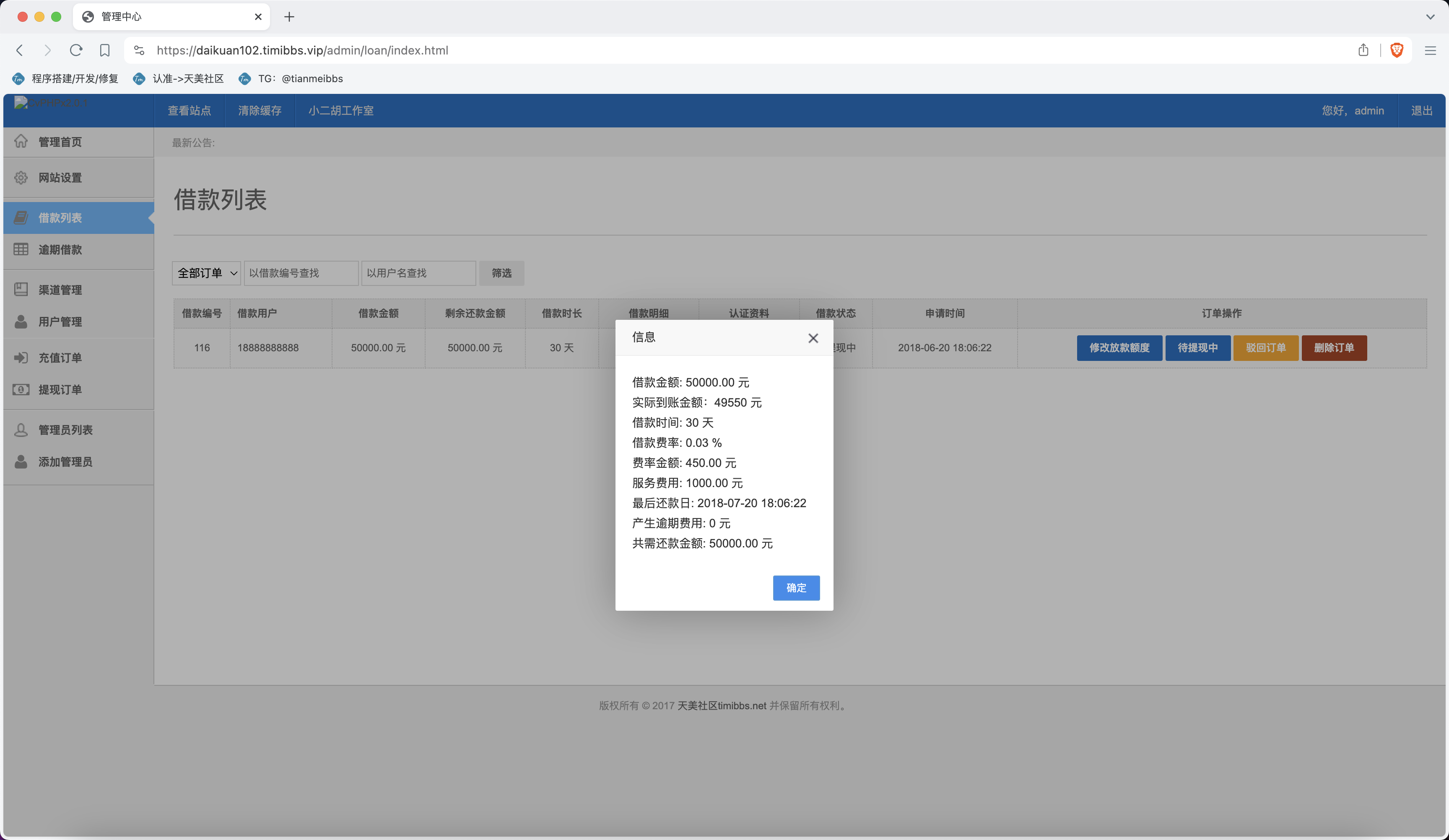1449x840 pixels.
Task: Click the 退出 logout link
Action: [1421, 110]
